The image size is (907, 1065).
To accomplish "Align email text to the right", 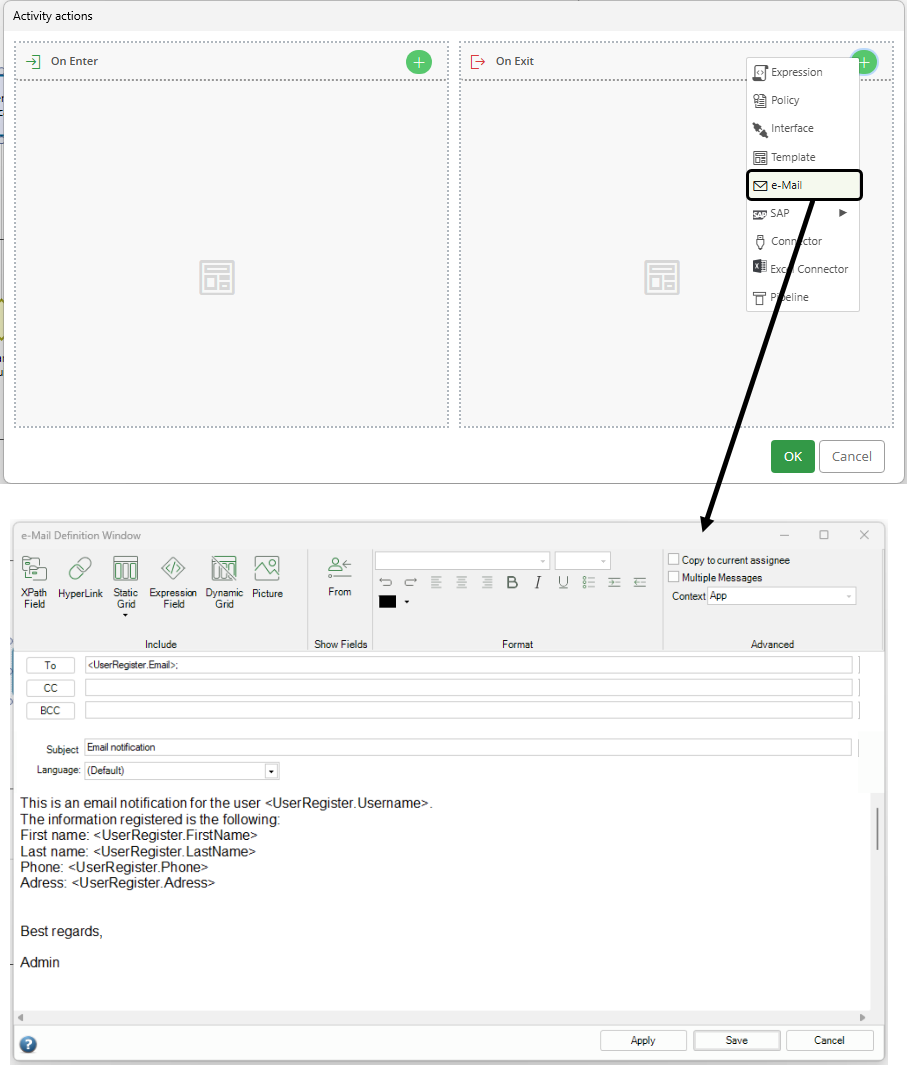I will point(486,582).
